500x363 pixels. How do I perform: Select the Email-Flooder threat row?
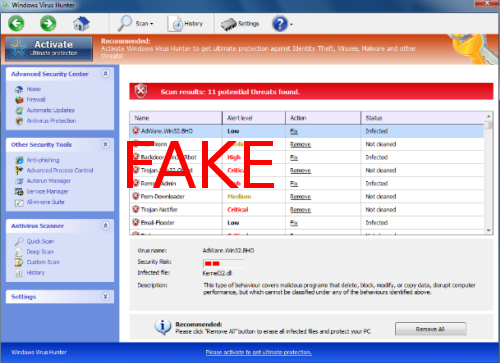point(307,222)
